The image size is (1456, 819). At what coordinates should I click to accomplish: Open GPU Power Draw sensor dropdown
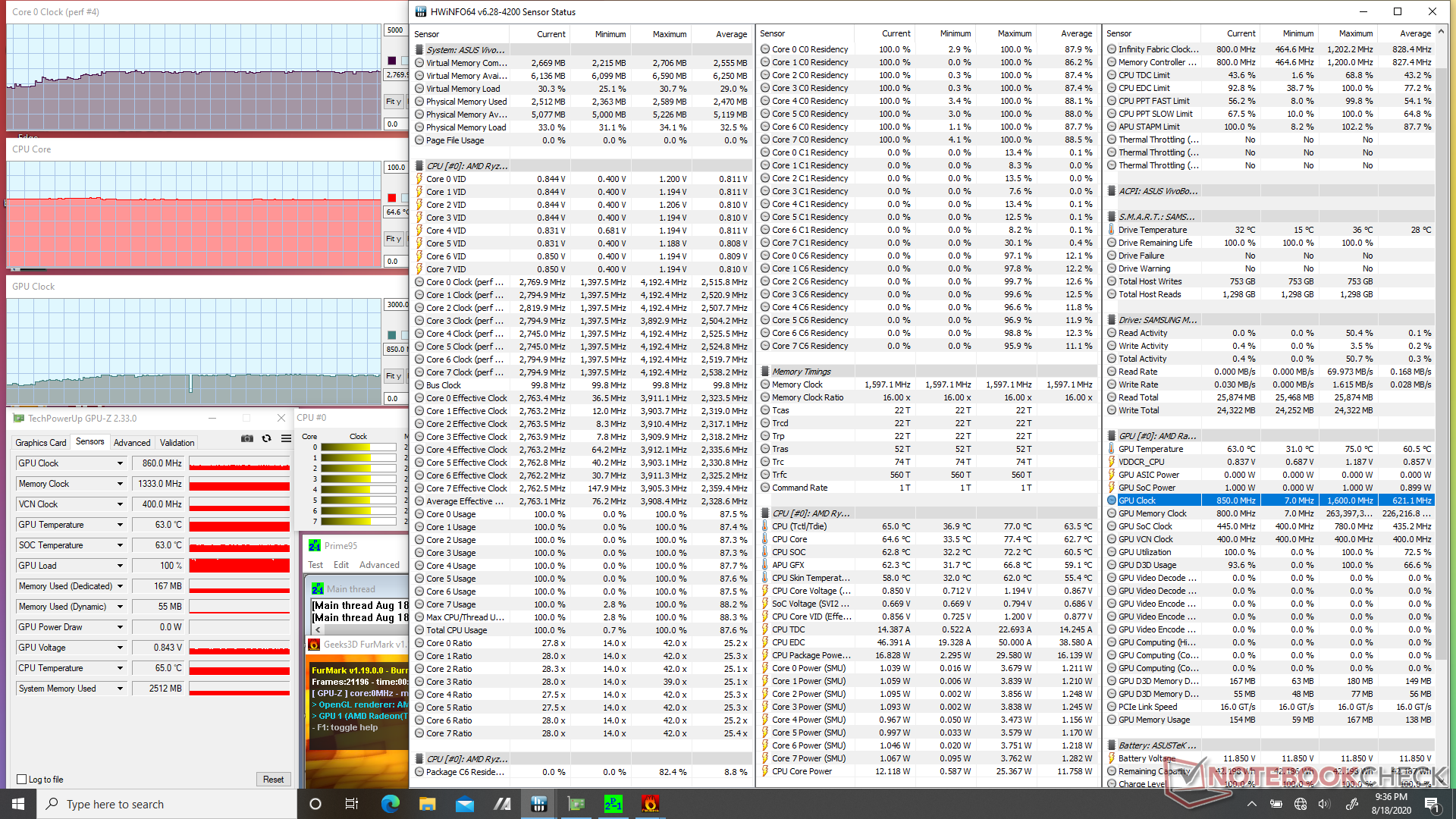[x=120, y=627]
